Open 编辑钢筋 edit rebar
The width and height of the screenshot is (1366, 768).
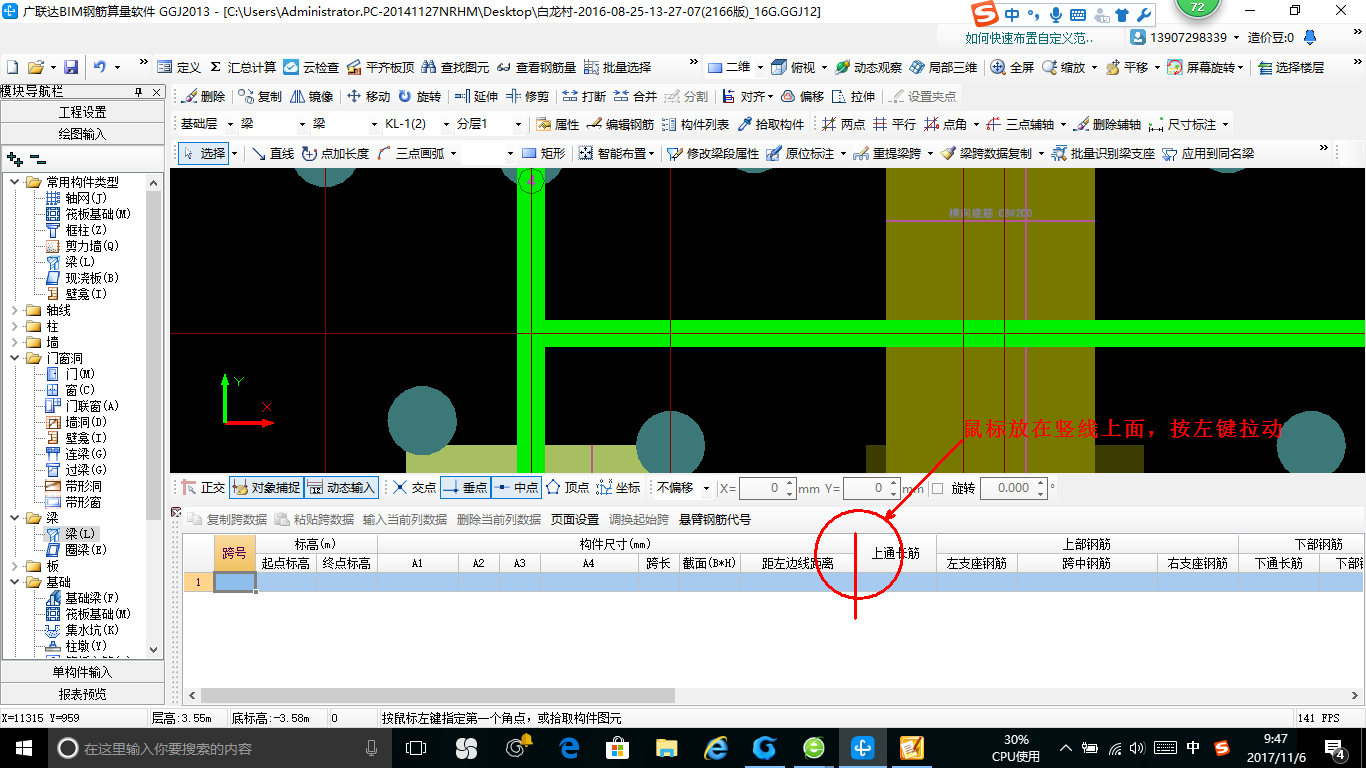pos(621,125)
